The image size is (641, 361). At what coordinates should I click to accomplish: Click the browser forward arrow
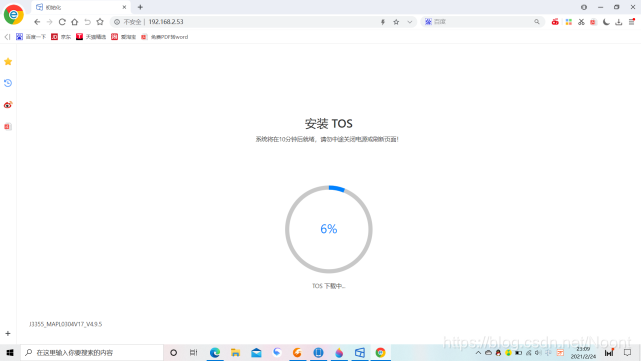[x=49, y=22]
